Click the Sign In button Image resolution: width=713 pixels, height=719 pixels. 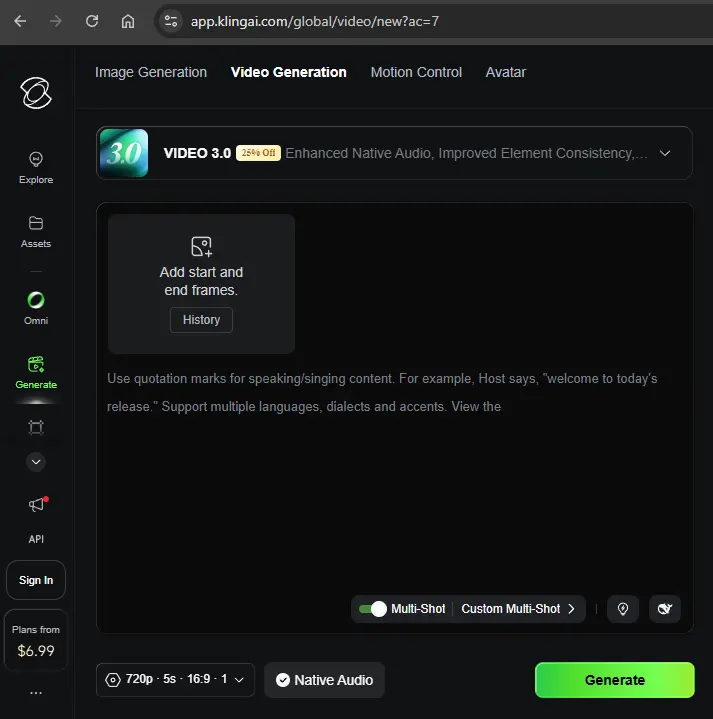tap(36, 580)
